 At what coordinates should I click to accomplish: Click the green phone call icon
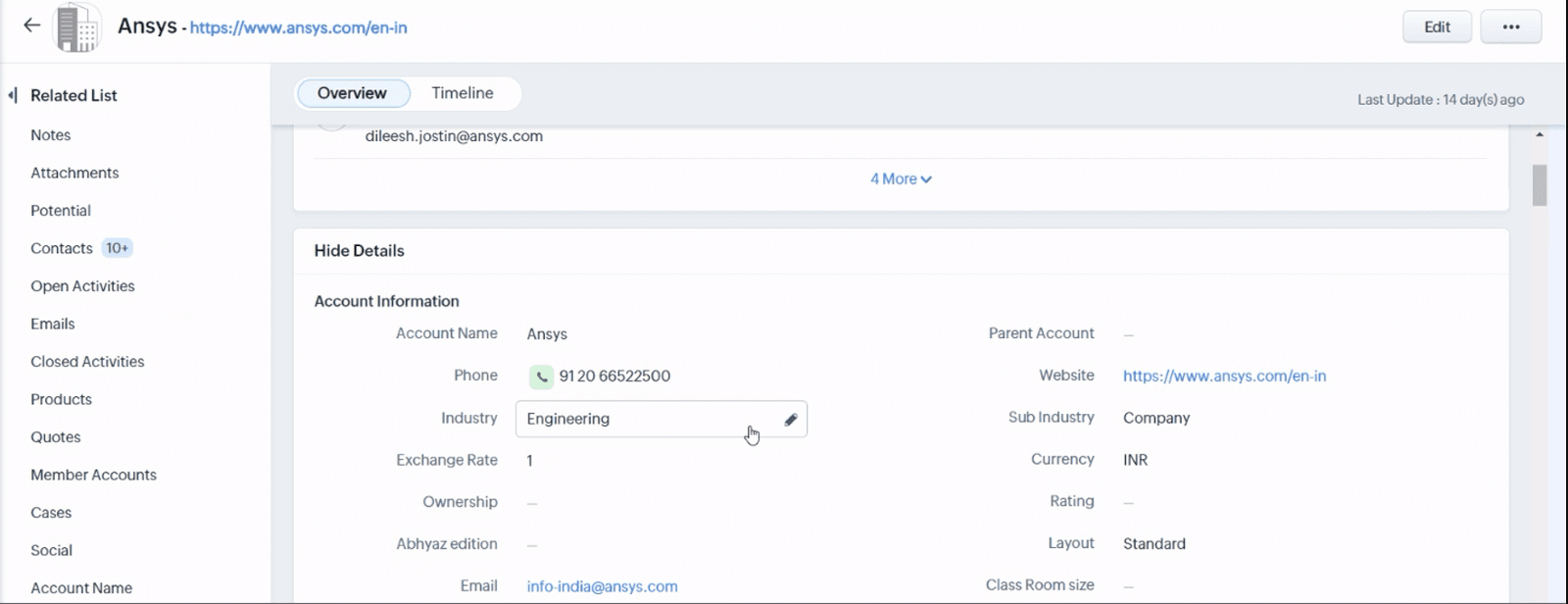[x=541, y=377]
